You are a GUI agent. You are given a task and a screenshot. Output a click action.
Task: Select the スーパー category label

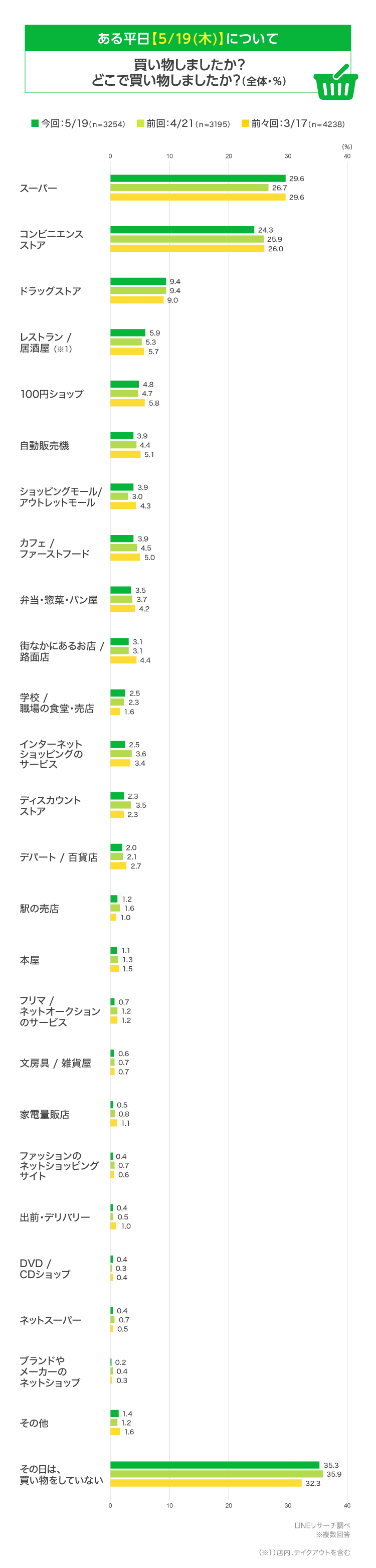pos(38,188)
